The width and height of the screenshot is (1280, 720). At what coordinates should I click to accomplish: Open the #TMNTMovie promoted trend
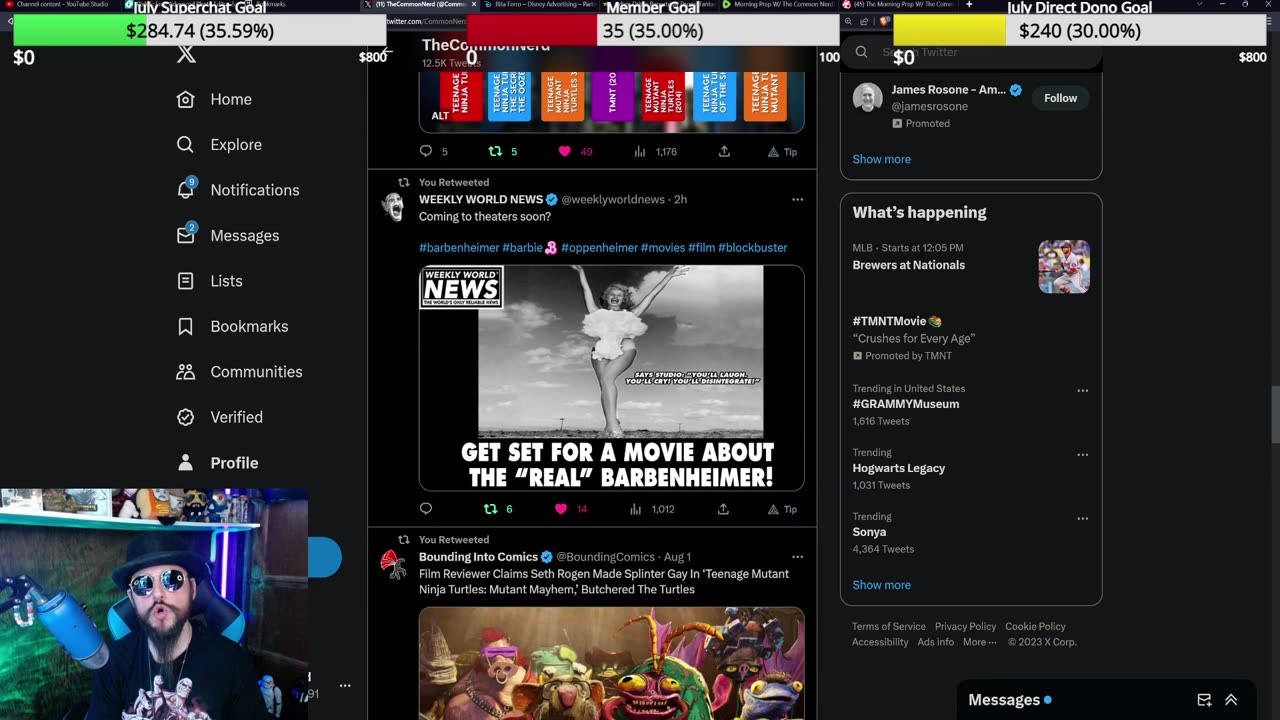click(x=890, y=321)
